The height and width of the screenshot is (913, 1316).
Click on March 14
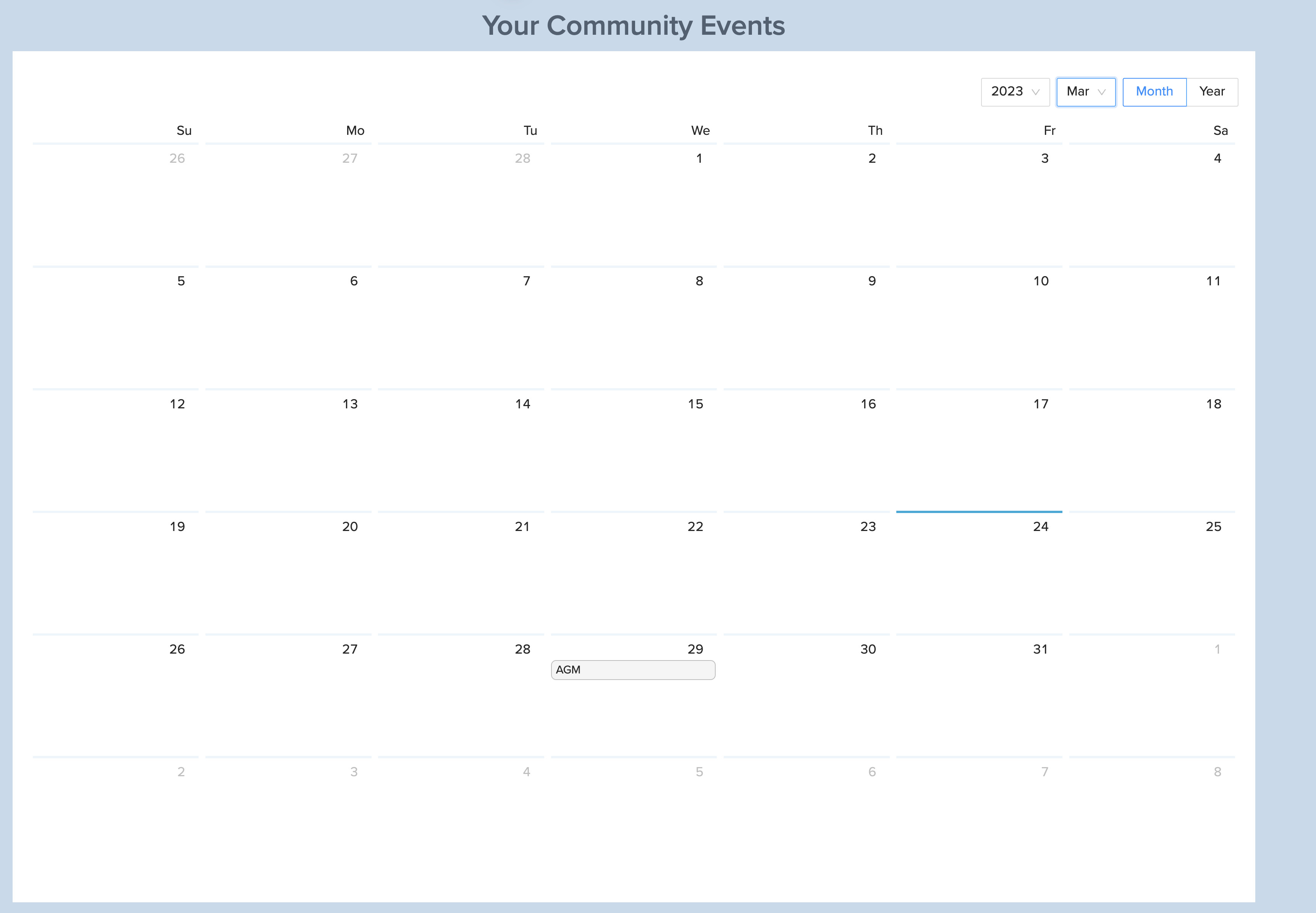click(x=461, y=450)
